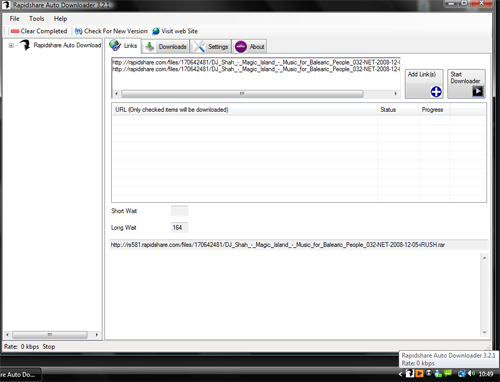Screen dimensions: 500x382
Task: Select Rapidshare Auto Download tree item
Action: (x=67, y=45)
